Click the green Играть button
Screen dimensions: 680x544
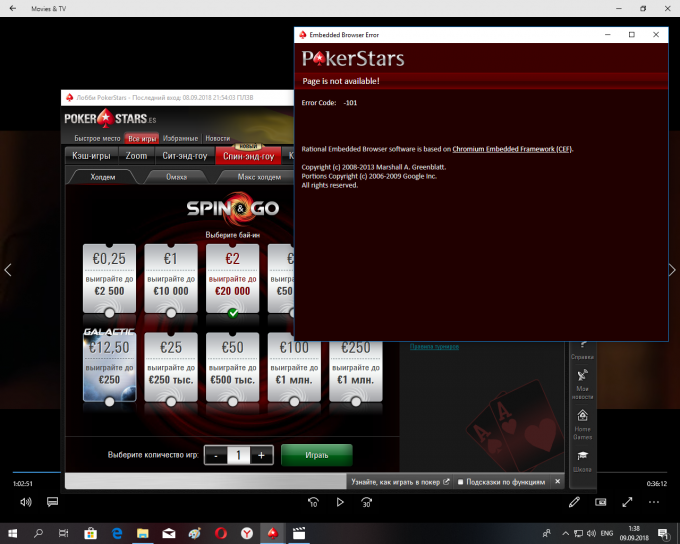(x=317, y=455)
